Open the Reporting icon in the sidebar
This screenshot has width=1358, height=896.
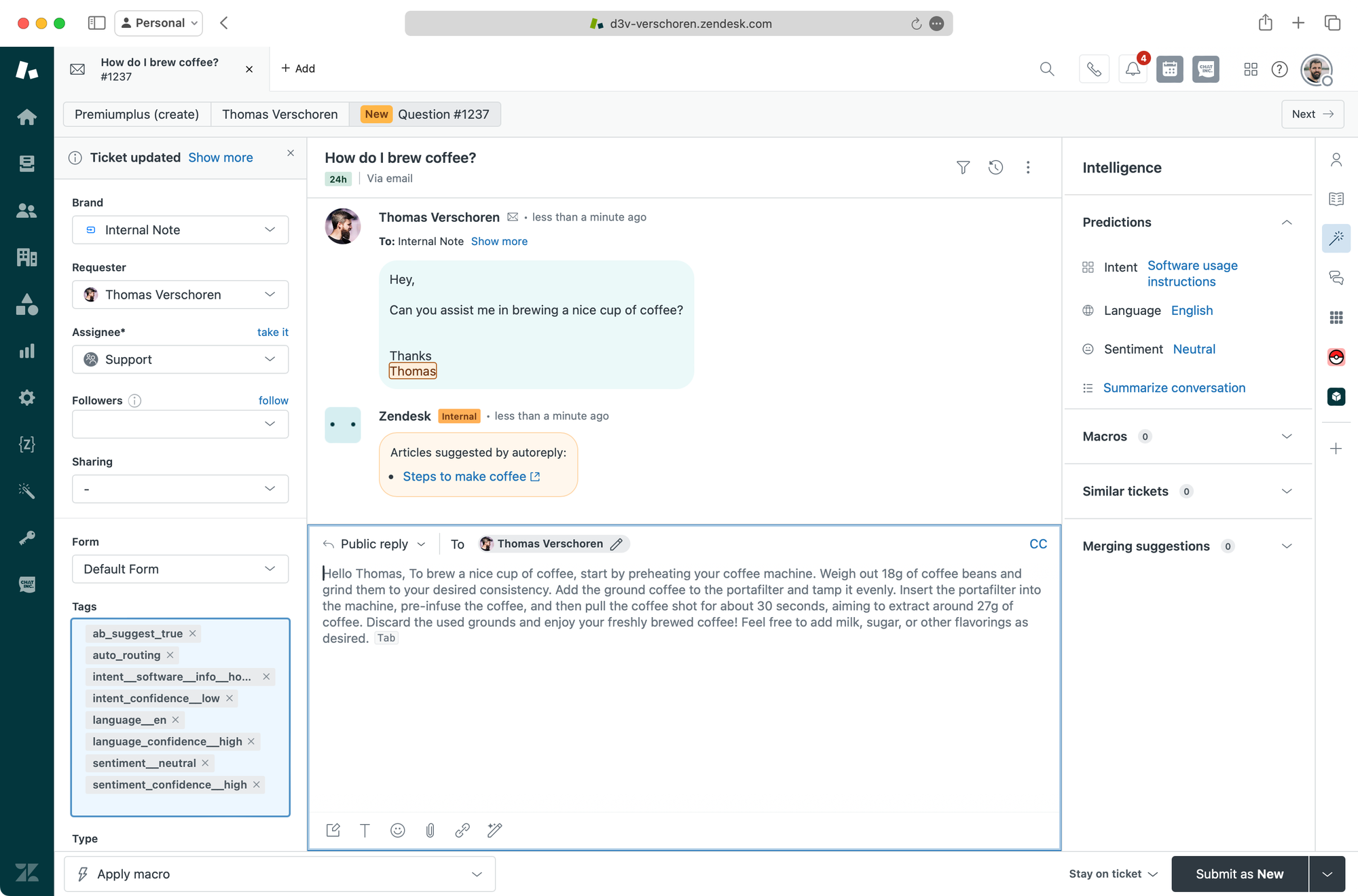tap(26, 351)
